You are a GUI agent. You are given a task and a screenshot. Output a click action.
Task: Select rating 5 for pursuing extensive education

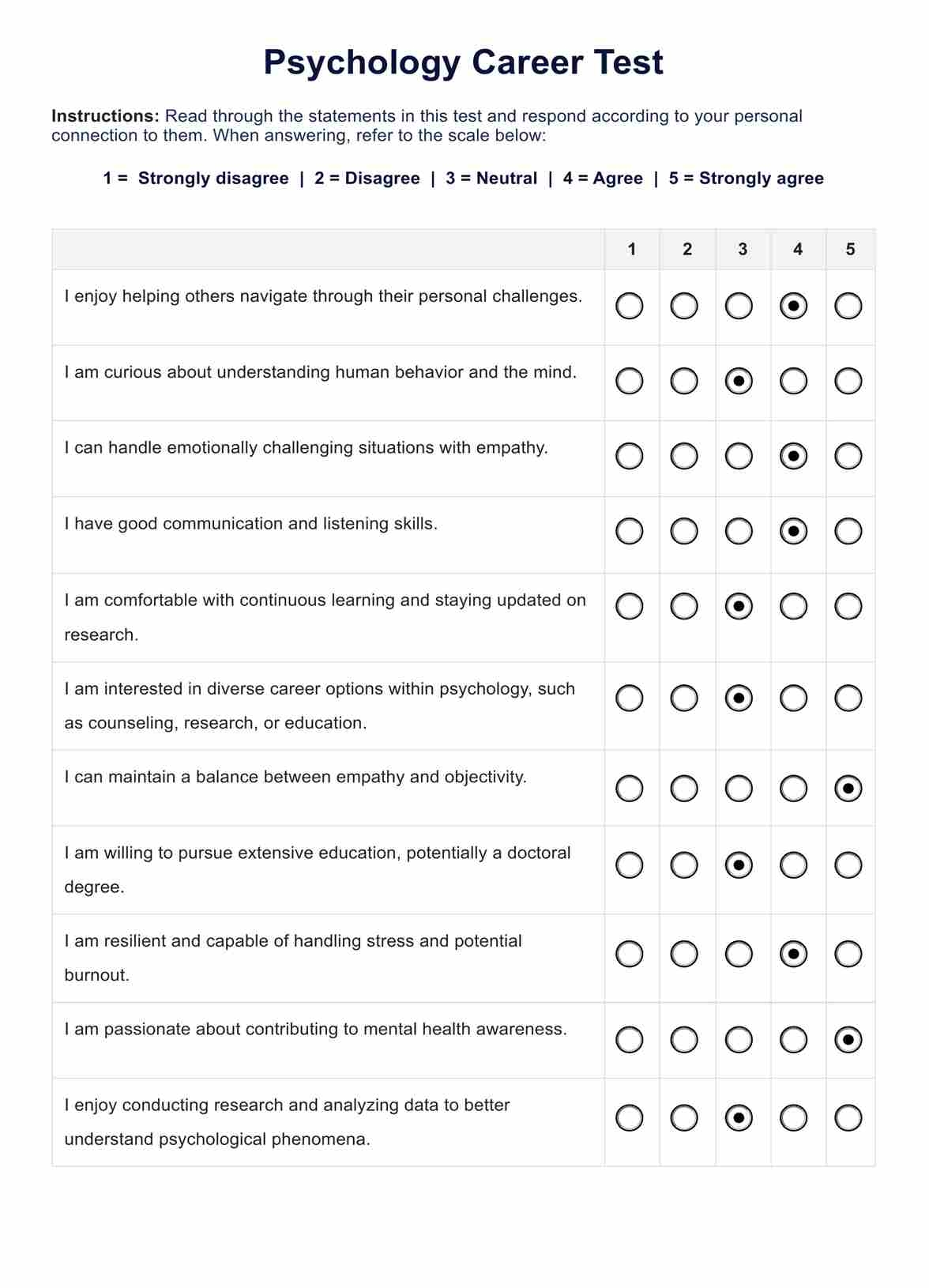click(x=848, y=865)
